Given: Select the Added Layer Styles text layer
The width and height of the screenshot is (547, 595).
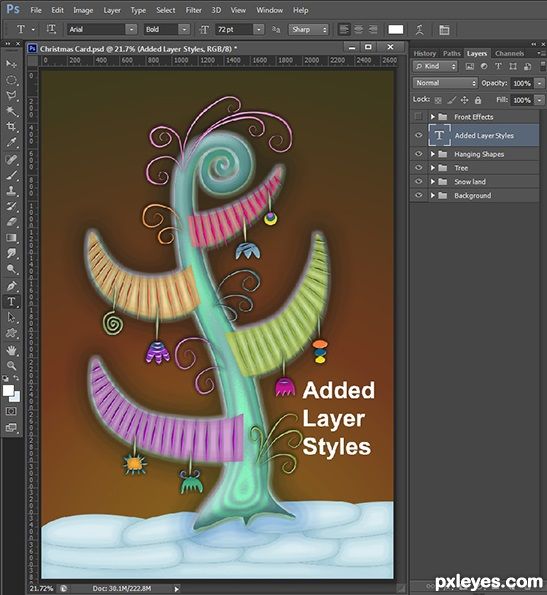Looking at the screenshot, I should point(484,135).
